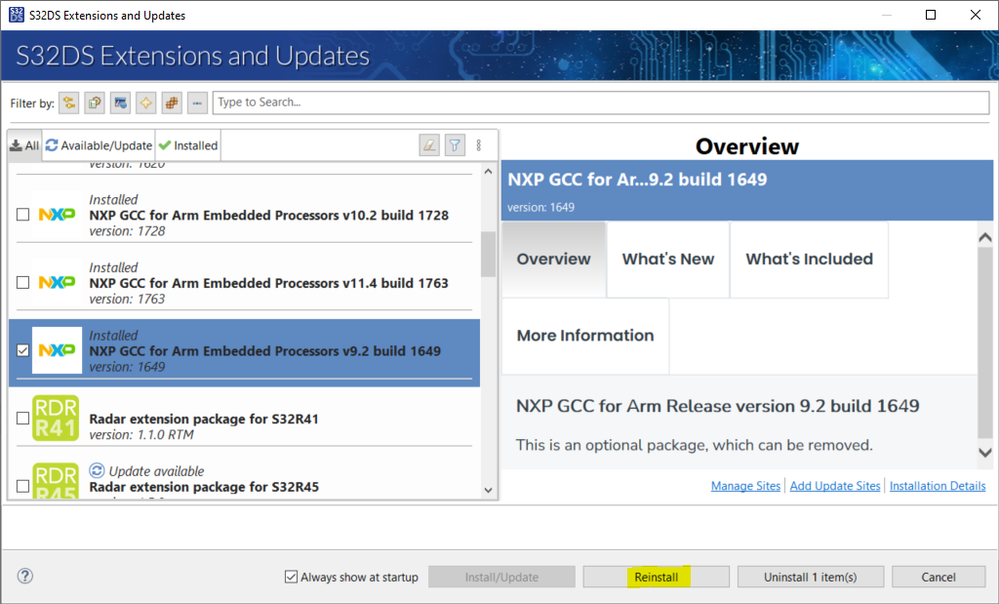Click the orange grid filter icon
Image resolution: width=999 pixels, height=604 pixels.
point(172,102)
